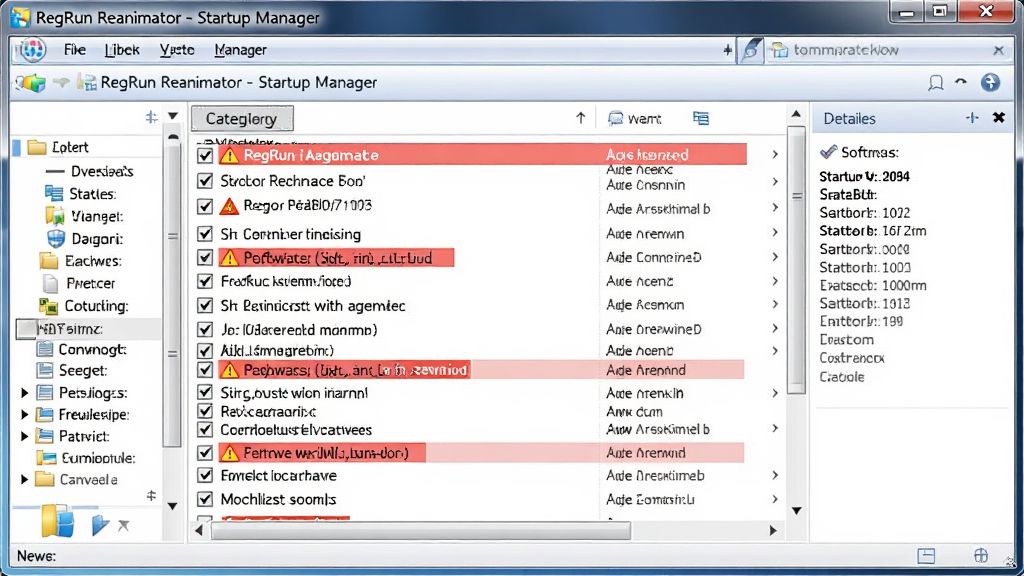Click the warning icon on RegRun iAagomate row
Image resolution: width=1024 pixels, height=576 pixels.
[x=229, y=155]
